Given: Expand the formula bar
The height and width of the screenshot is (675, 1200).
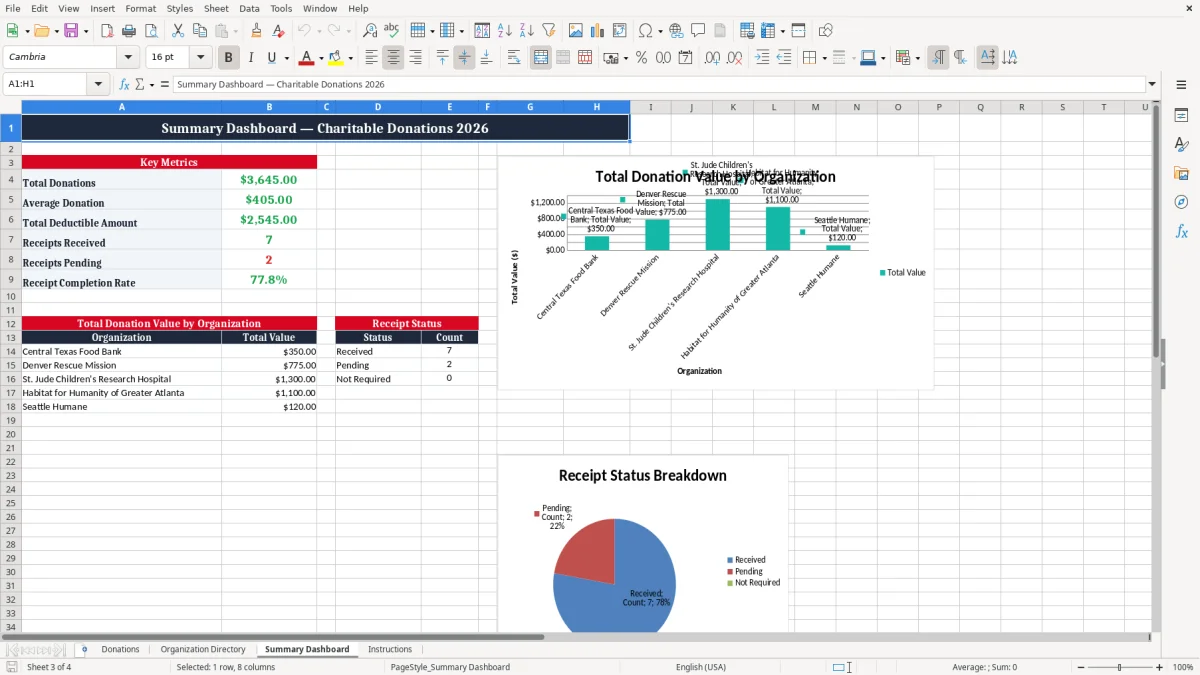Looking at the screenshot, I should point(1152,85).
